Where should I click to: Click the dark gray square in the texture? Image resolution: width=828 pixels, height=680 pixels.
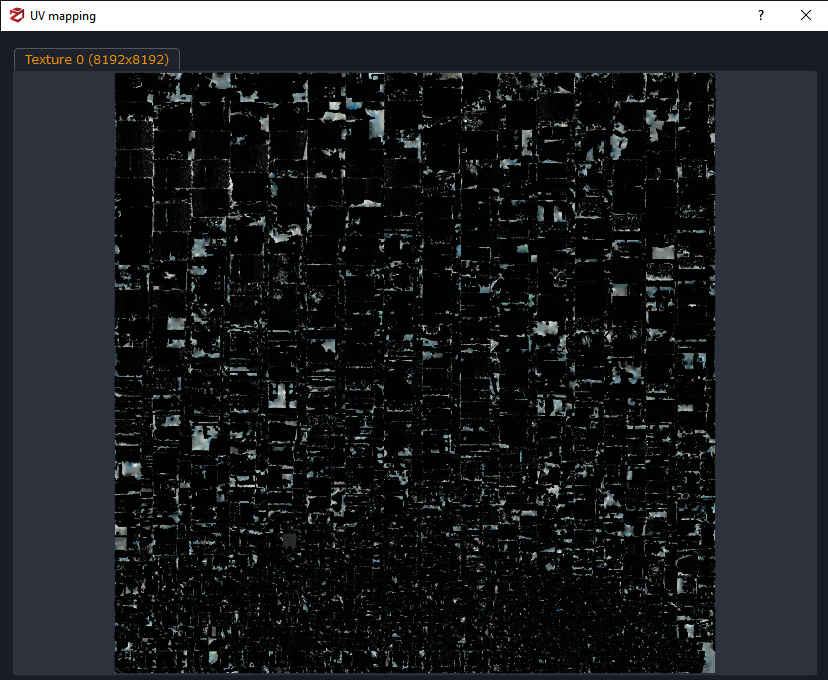tap(290, 540)
